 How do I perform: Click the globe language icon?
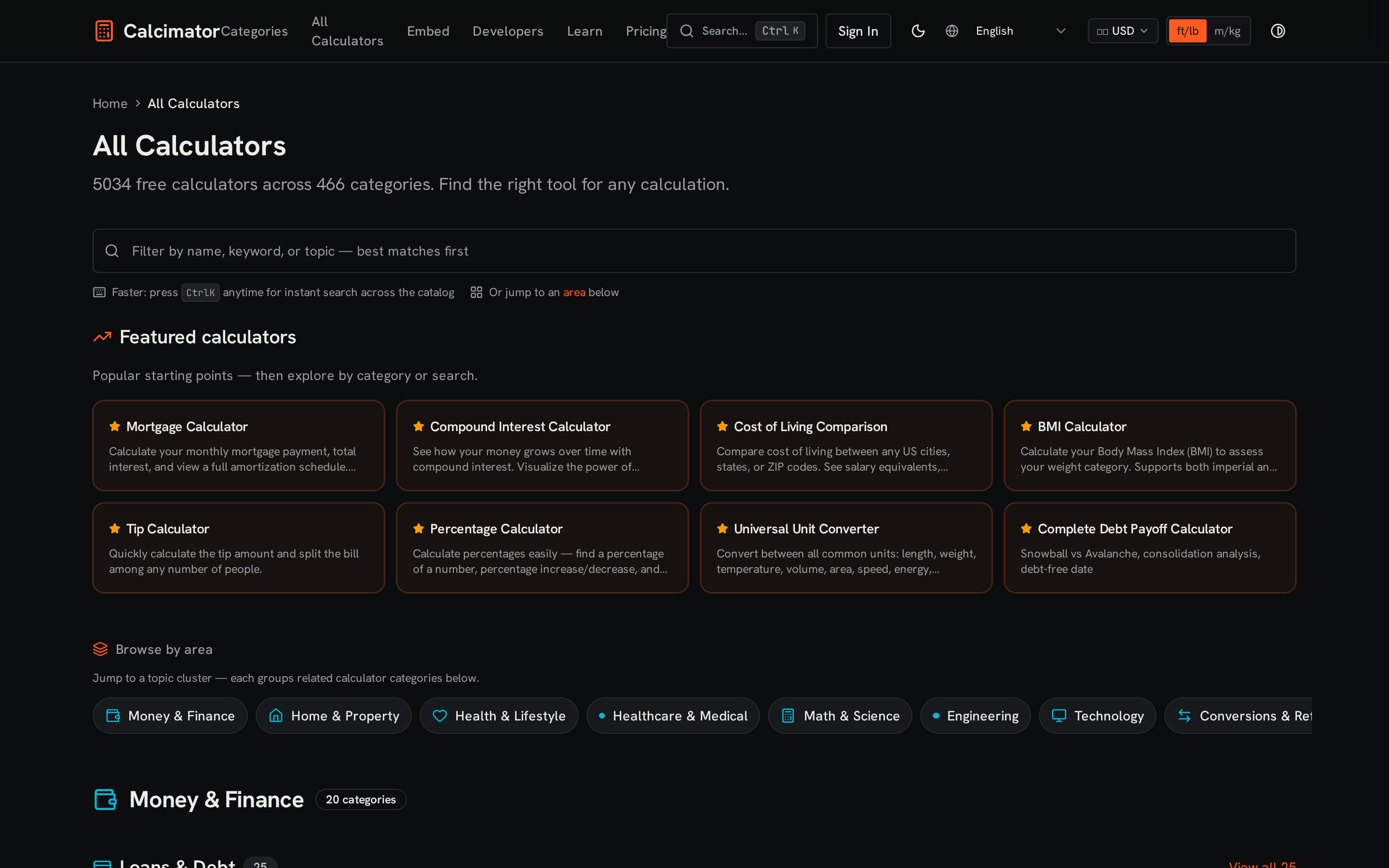[952, 31]
